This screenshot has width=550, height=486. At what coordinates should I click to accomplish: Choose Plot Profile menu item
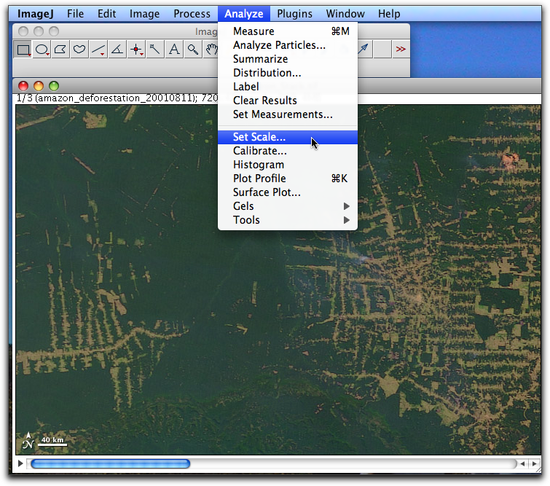click(288, 178)
